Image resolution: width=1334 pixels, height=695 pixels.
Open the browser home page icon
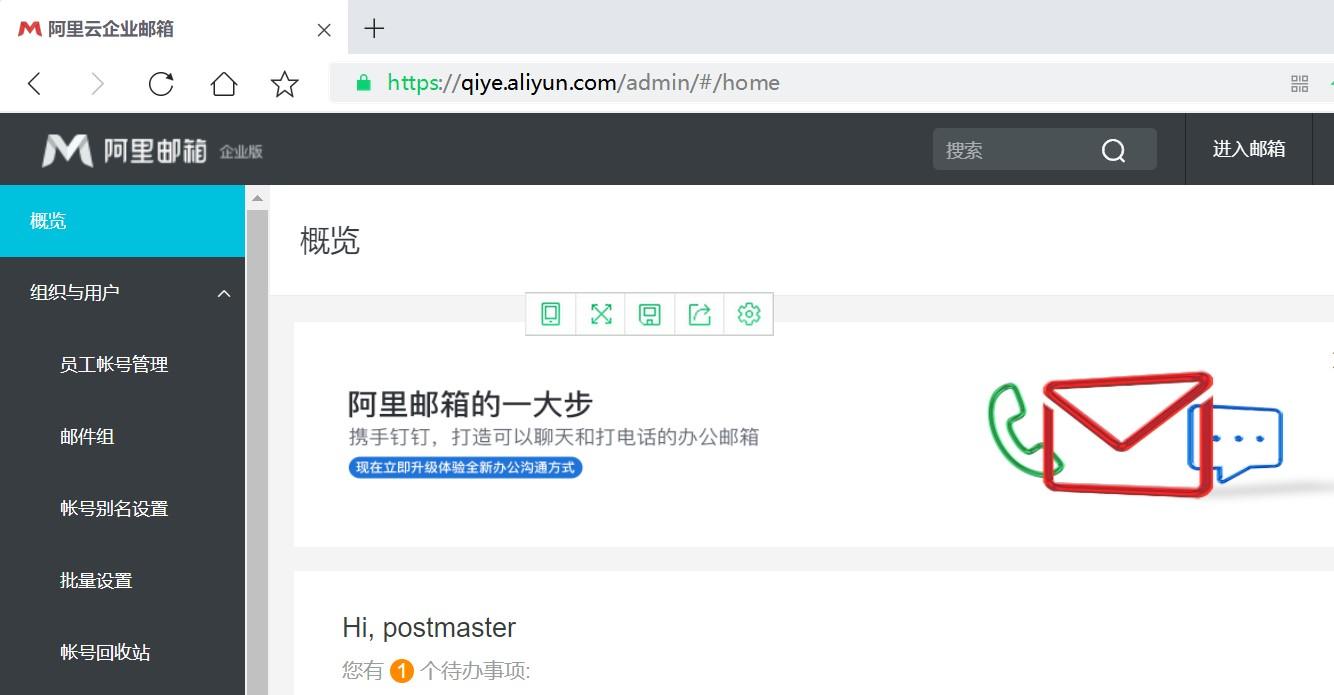click(223, 84)
